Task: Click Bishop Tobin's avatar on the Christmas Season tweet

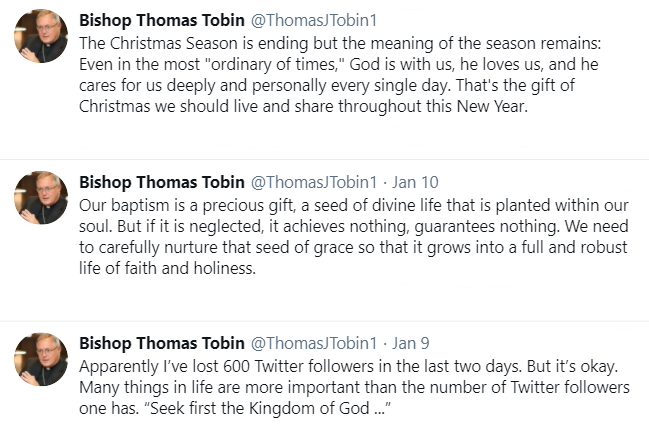Action: click(41, 36)
